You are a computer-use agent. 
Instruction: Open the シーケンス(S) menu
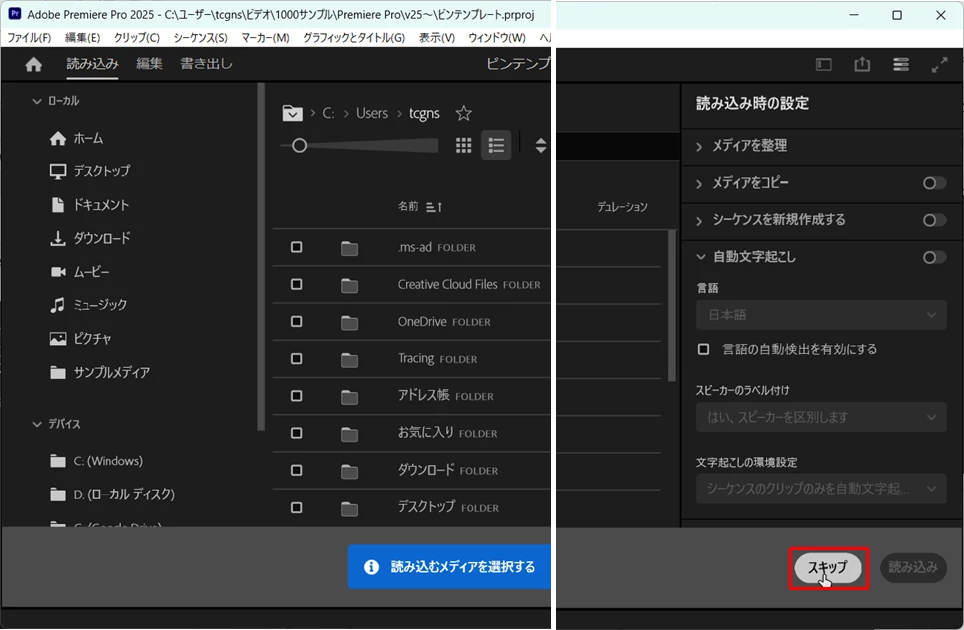click(200, 37)
